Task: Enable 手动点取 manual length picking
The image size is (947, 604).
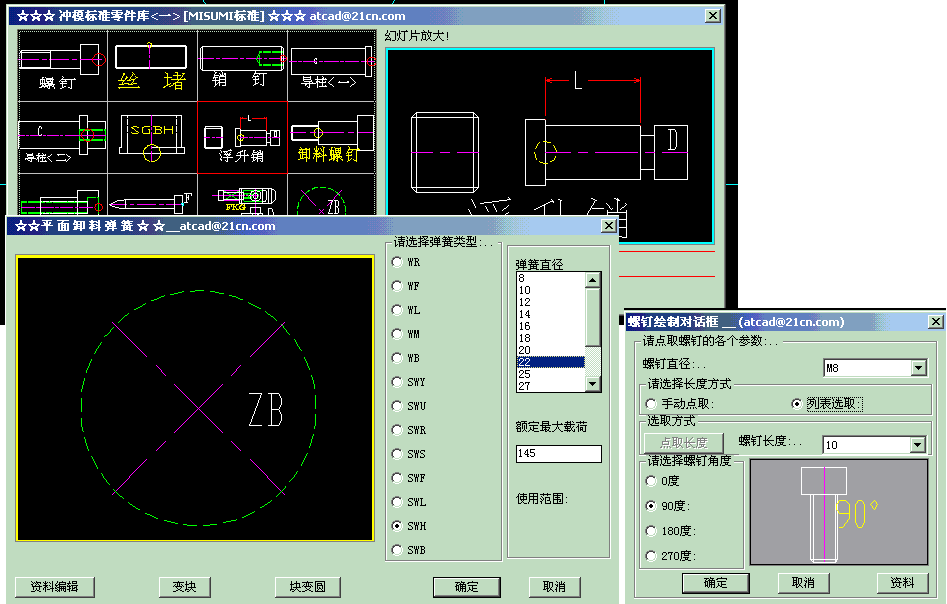Action: pyautogui.click(x=653, y=404)
